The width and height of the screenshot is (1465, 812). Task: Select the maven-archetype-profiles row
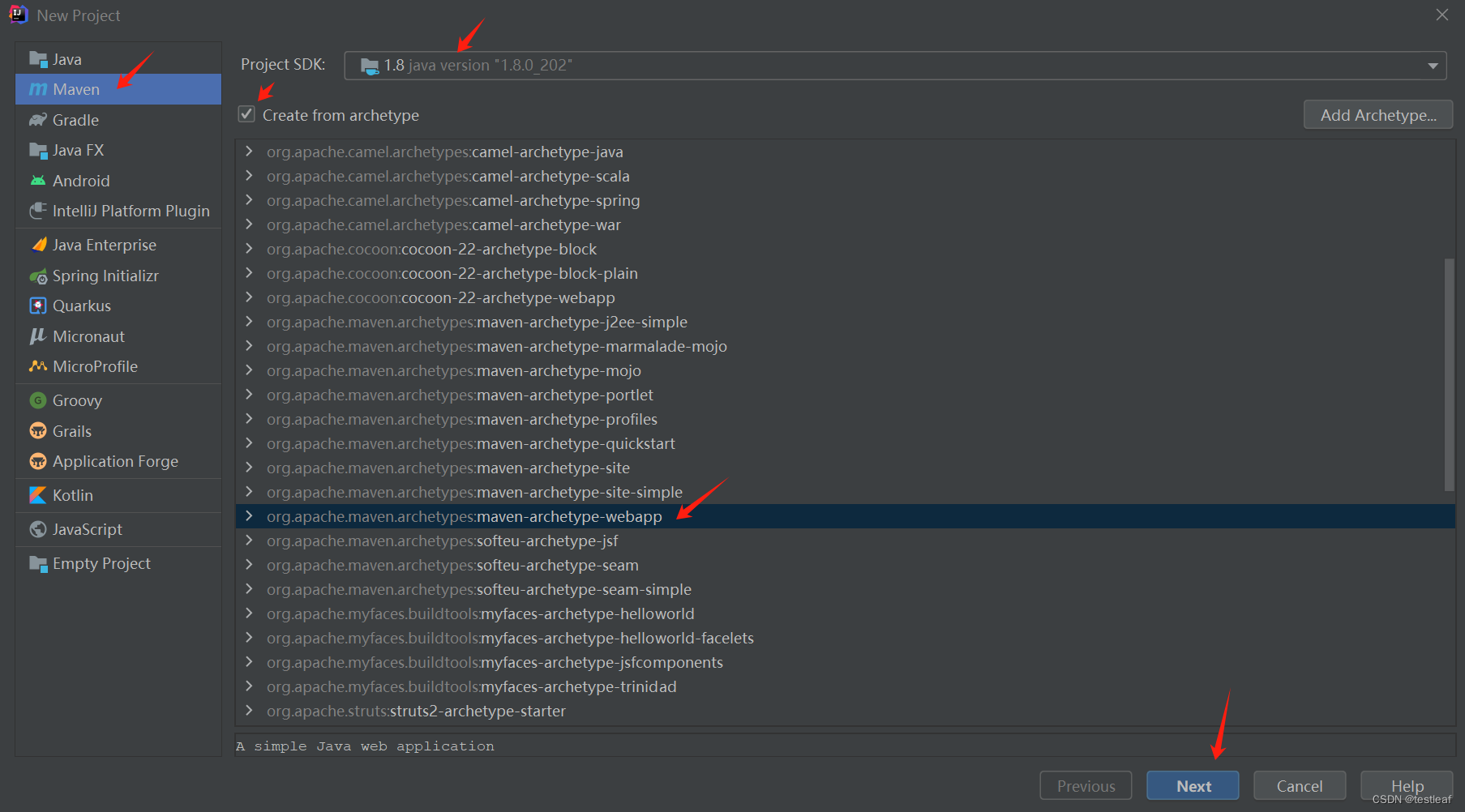coord(846,419)
